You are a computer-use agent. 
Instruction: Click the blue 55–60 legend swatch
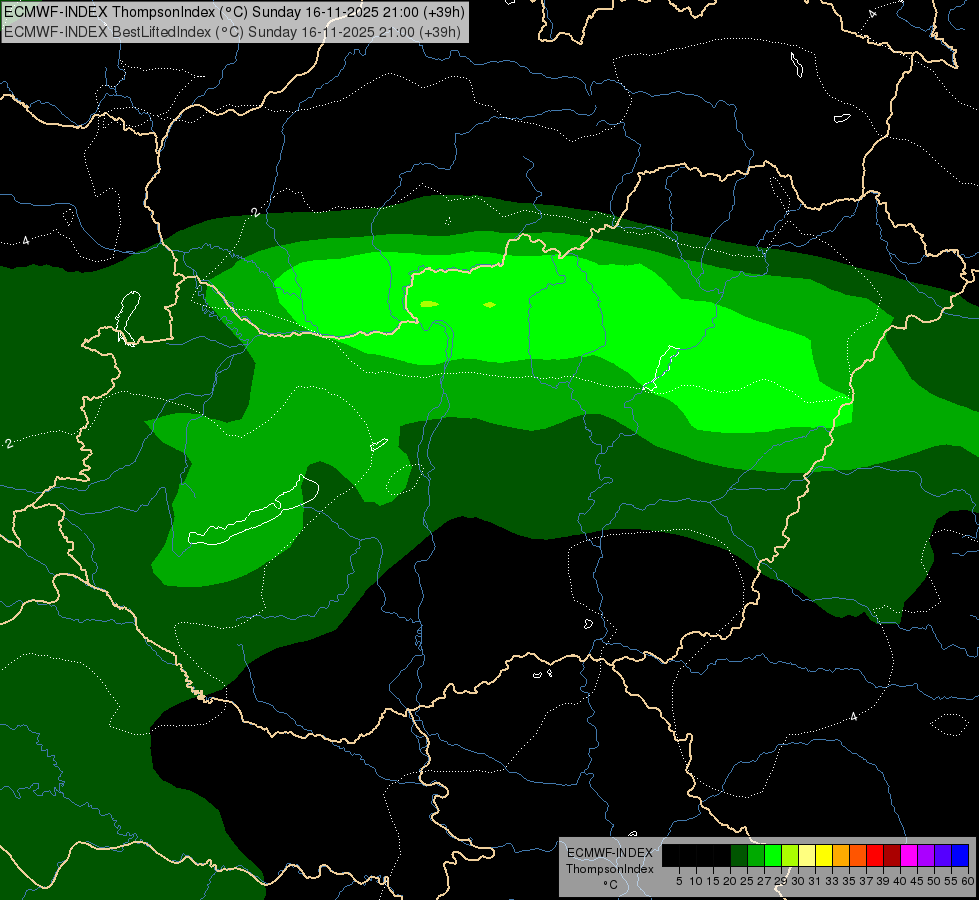[x=960, y=855]
